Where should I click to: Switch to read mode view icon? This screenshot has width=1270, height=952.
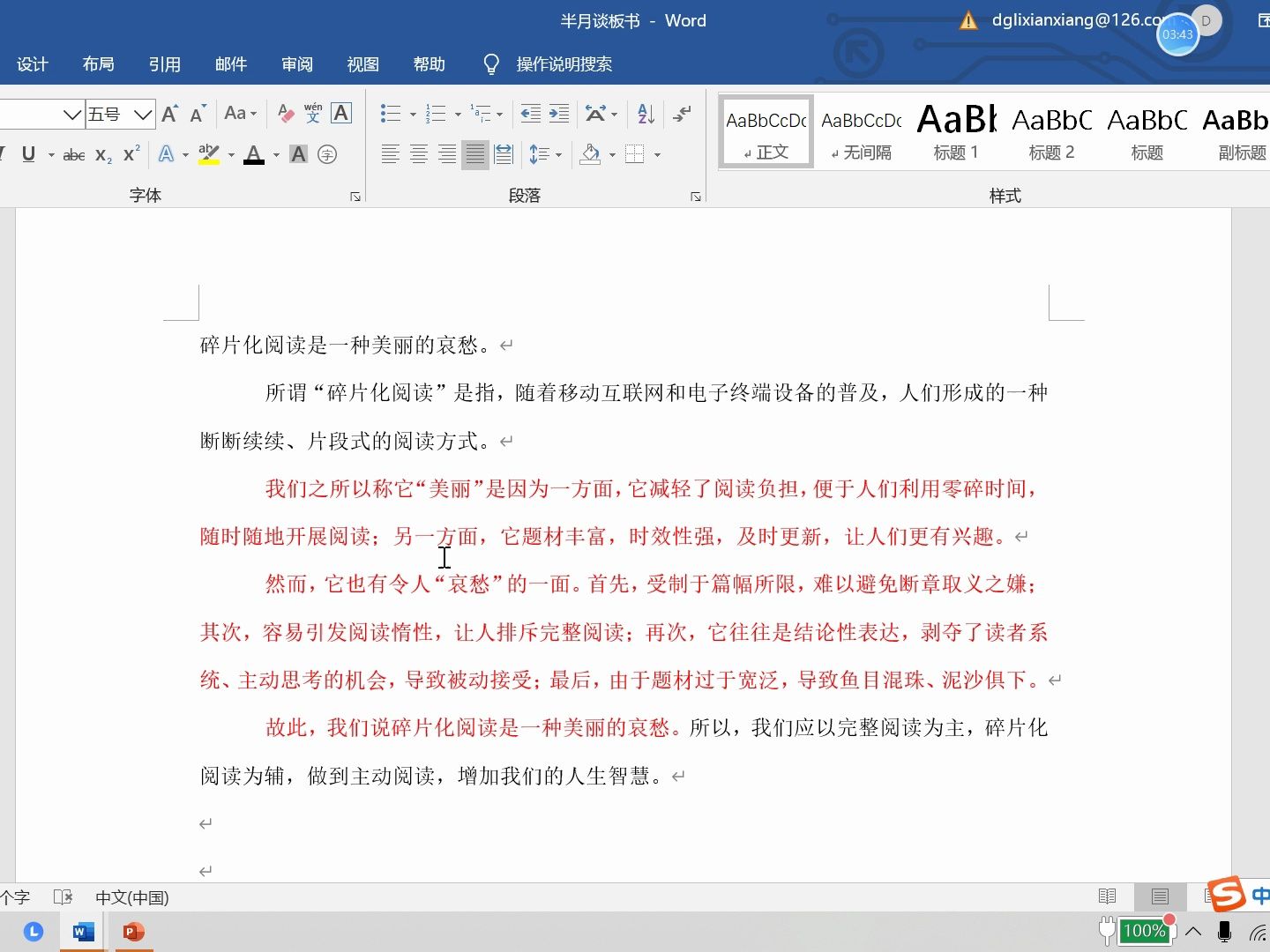[x=1108, y=896]
